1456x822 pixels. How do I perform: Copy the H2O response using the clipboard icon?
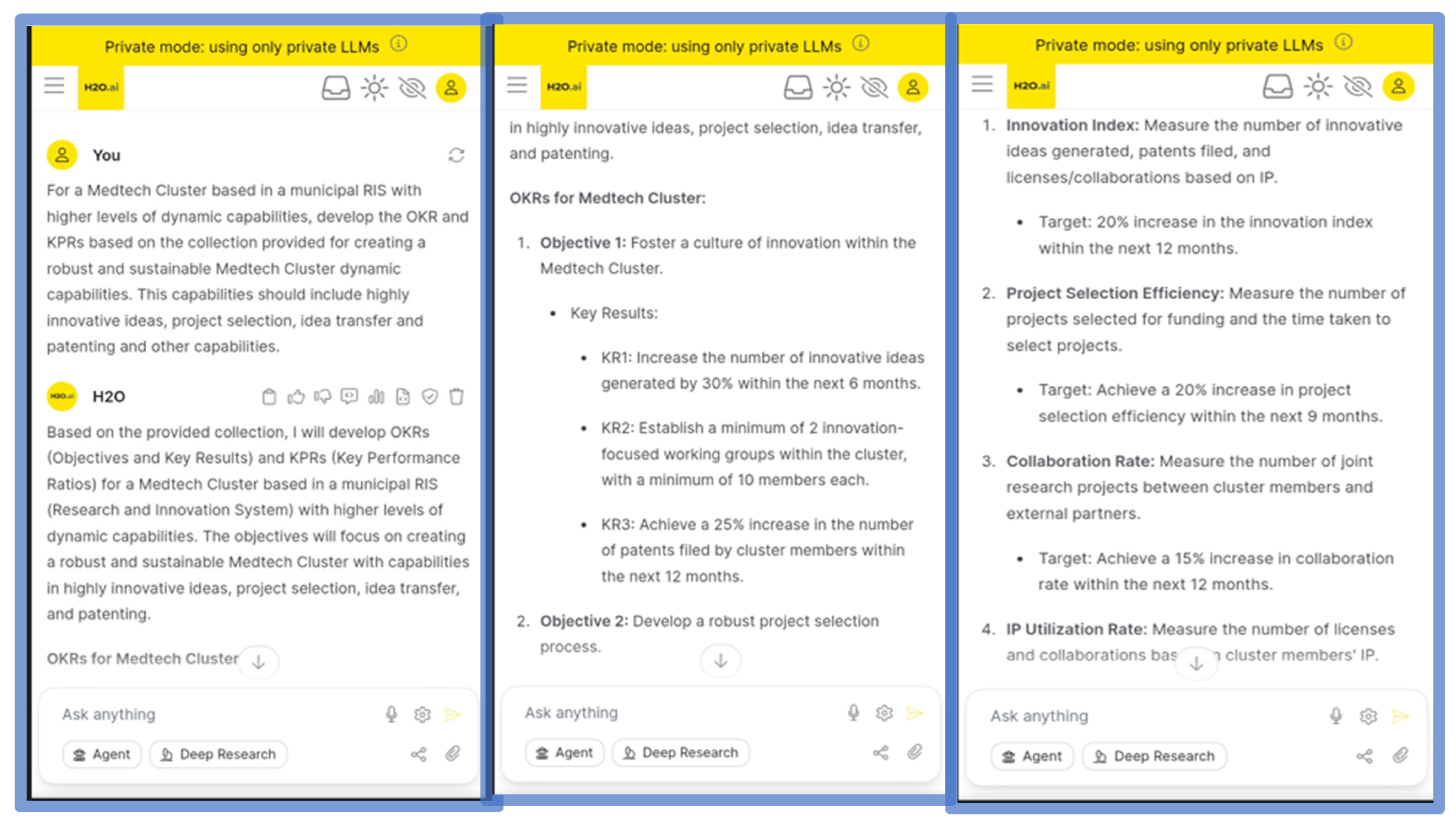[269, 397]
